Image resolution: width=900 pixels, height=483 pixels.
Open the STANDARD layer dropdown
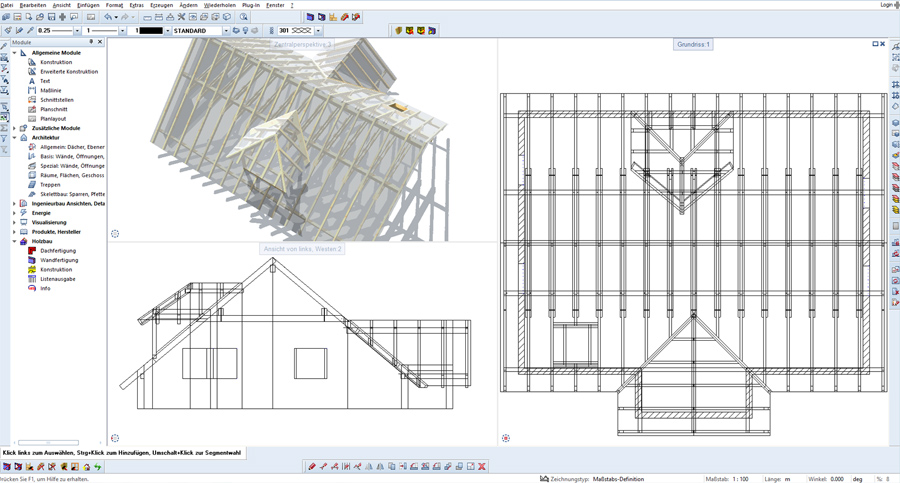[x=226, y=31]
